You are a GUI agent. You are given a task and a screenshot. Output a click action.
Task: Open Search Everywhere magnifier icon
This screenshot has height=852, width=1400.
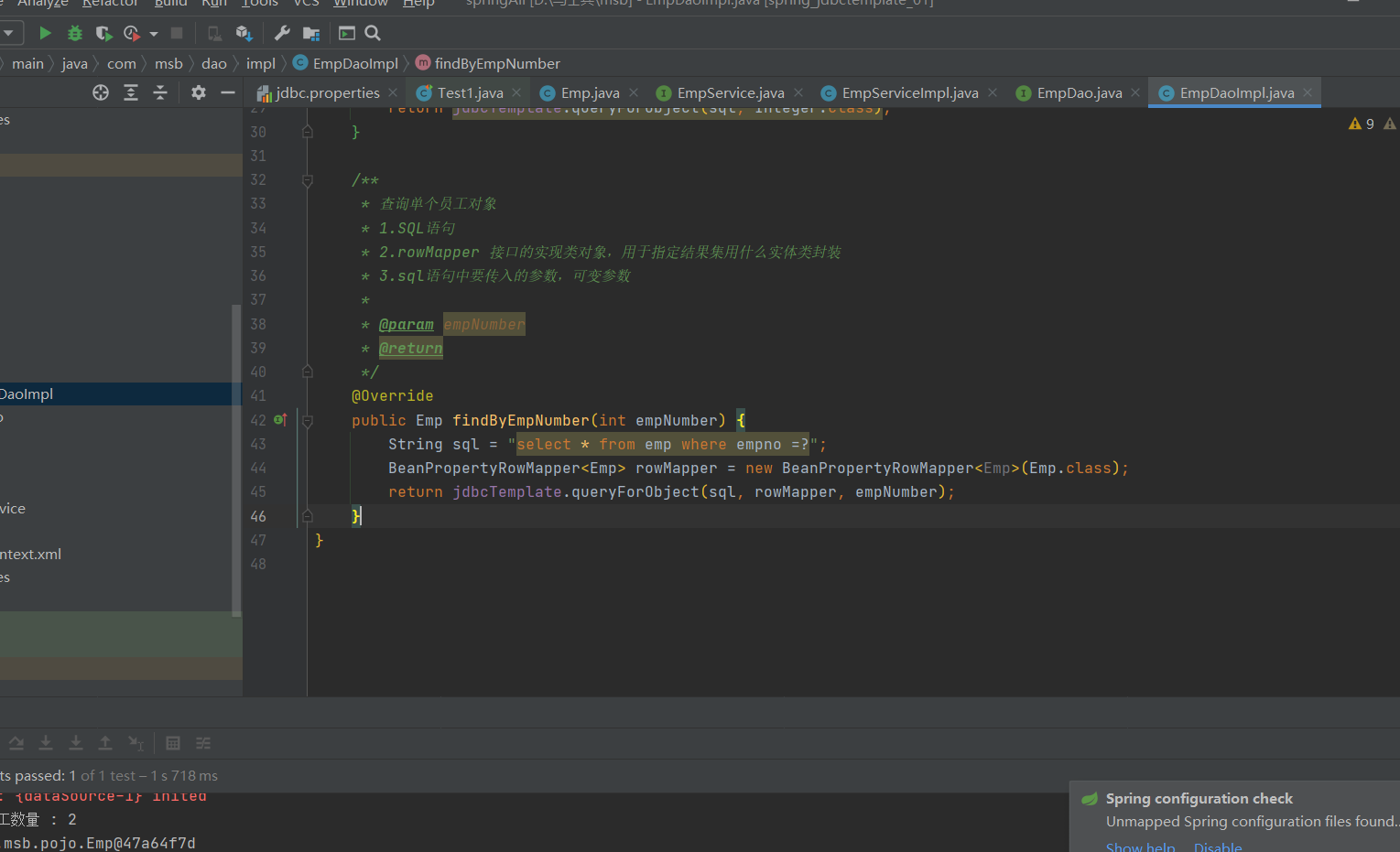click(x=373, y=33)
